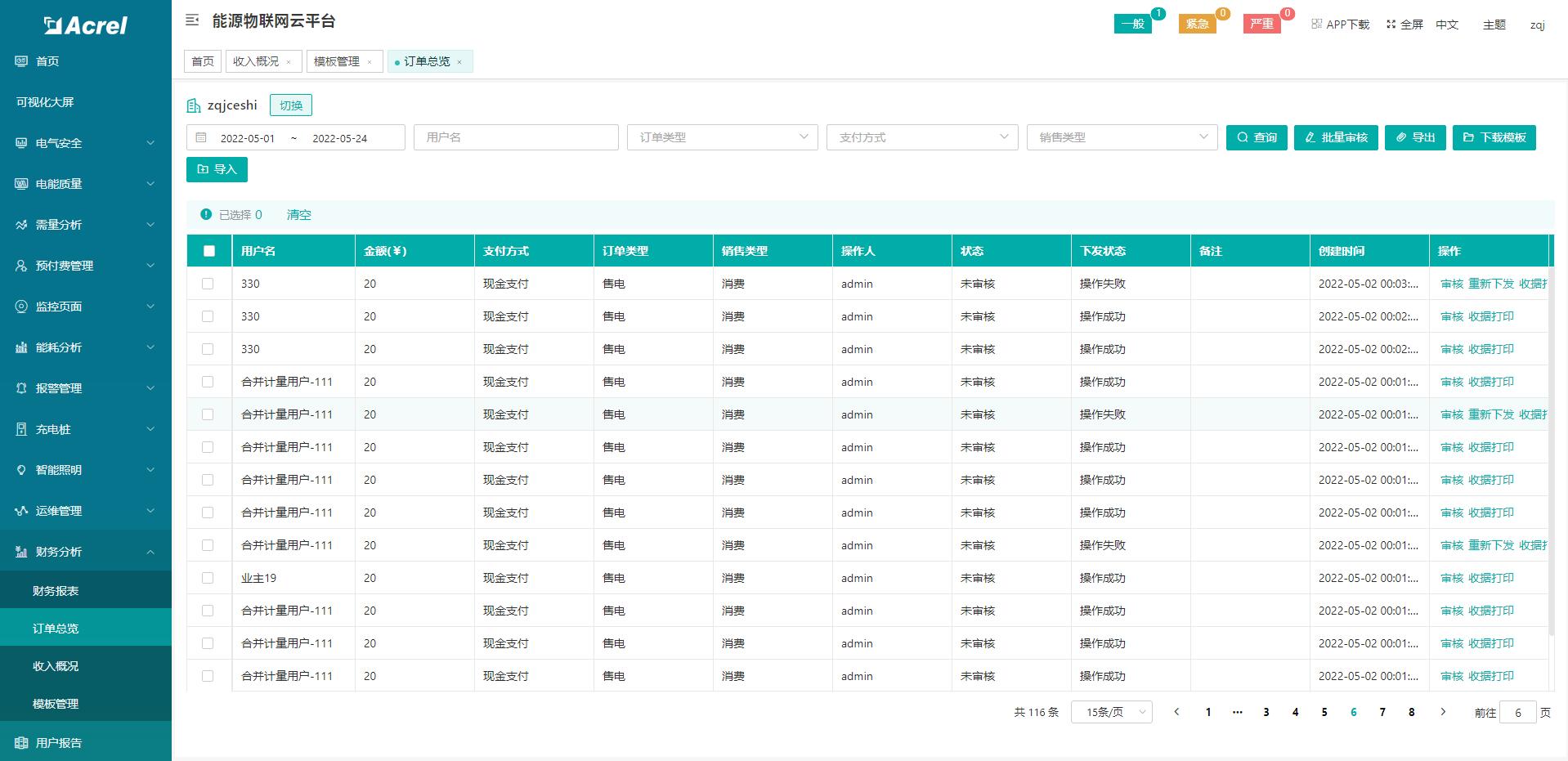Check the checkbox for 业主19 row
Screen dimensions: 1568x761
[x=209, y=578]
